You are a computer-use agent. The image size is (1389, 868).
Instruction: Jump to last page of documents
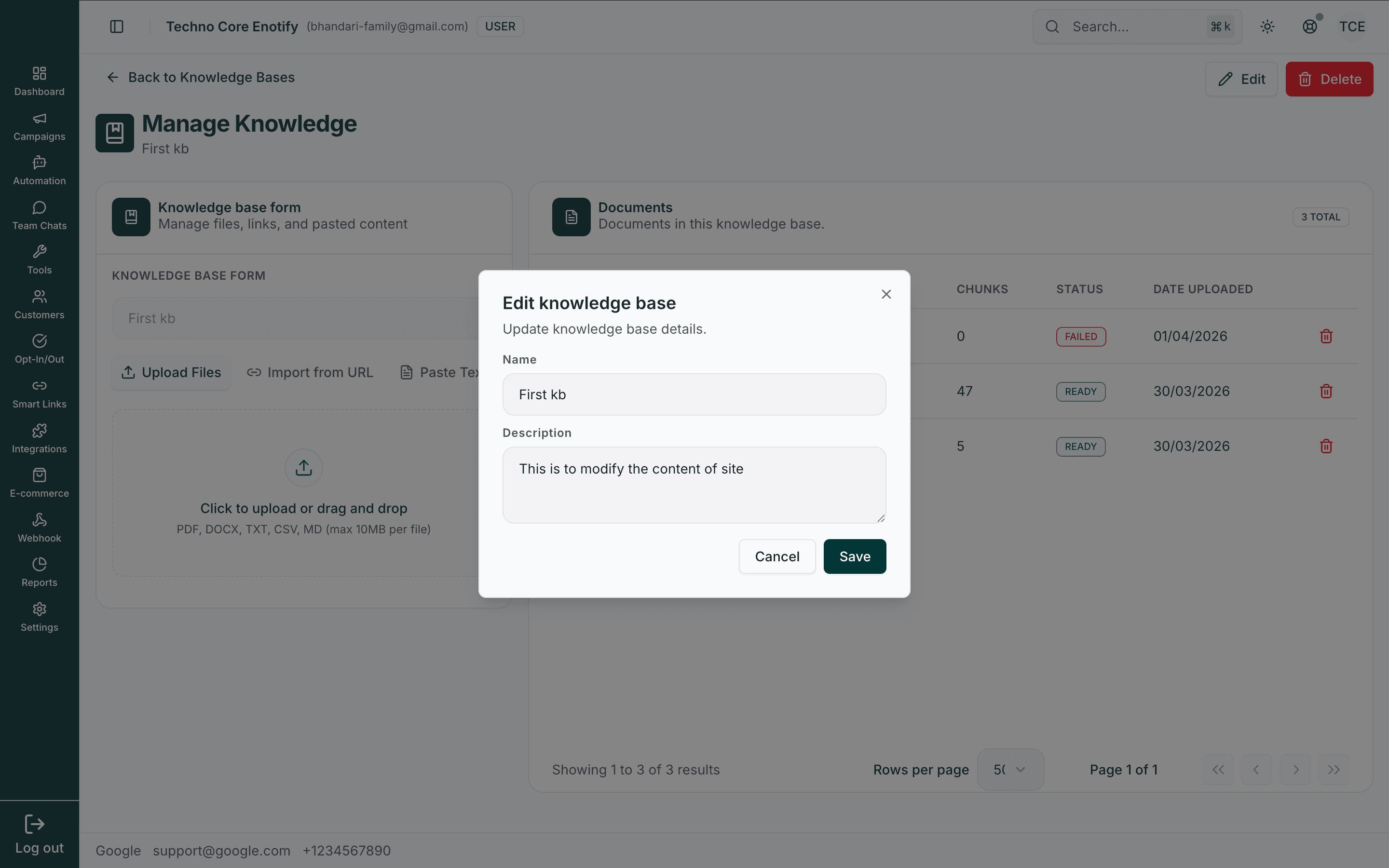click(x=1334, y=769)
